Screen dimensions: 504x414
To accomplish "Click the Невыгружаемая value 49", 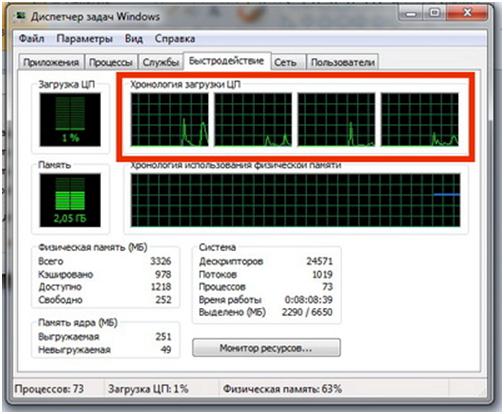I will point(166,349).
